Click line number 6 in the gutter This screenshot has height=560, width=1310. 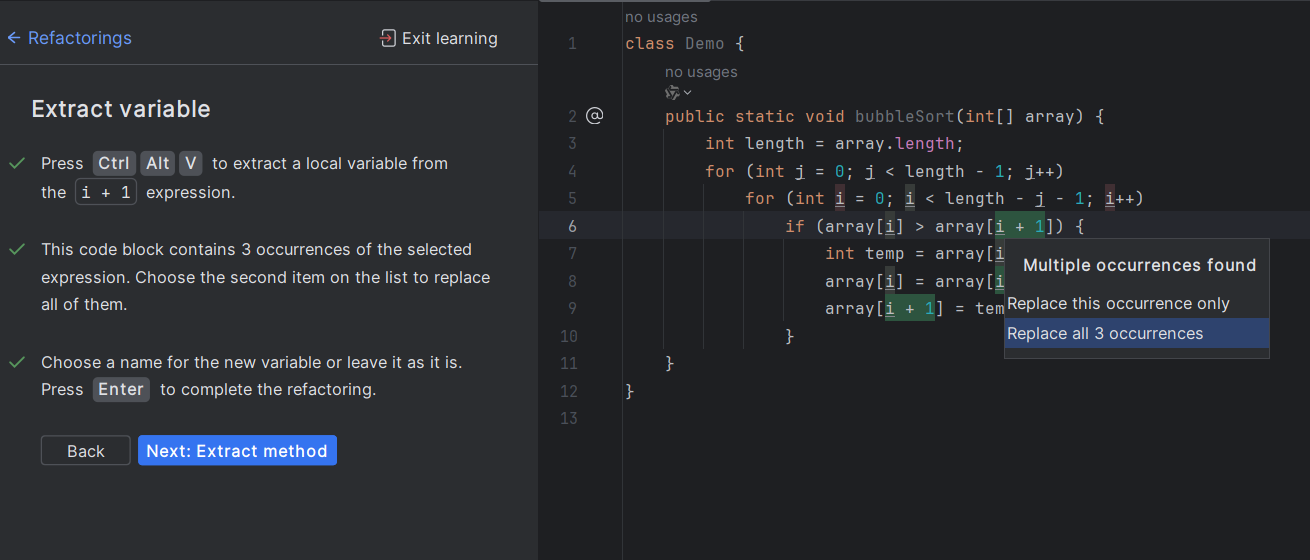572,226
